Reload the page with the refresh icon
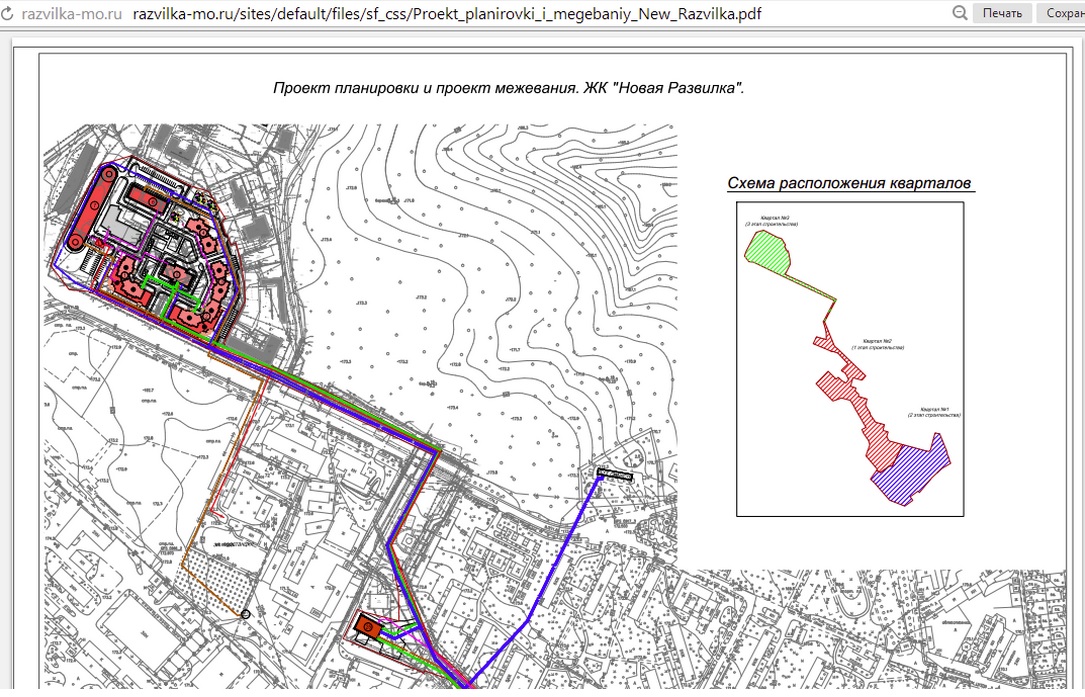The image size is (1085, 697). tap(6, 14)
